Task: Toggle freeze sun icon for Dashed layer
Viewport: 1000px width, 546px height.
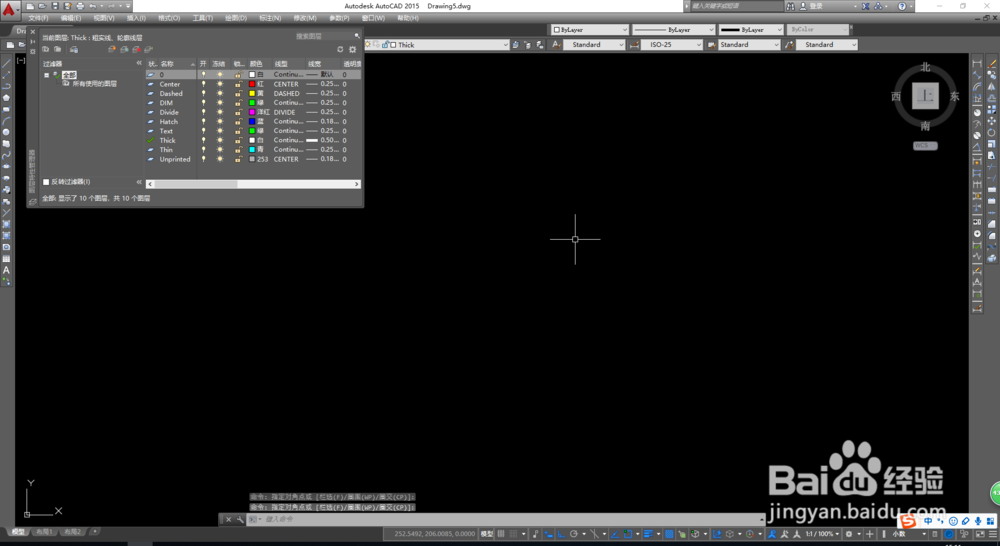Action: [x=220, y=93]
